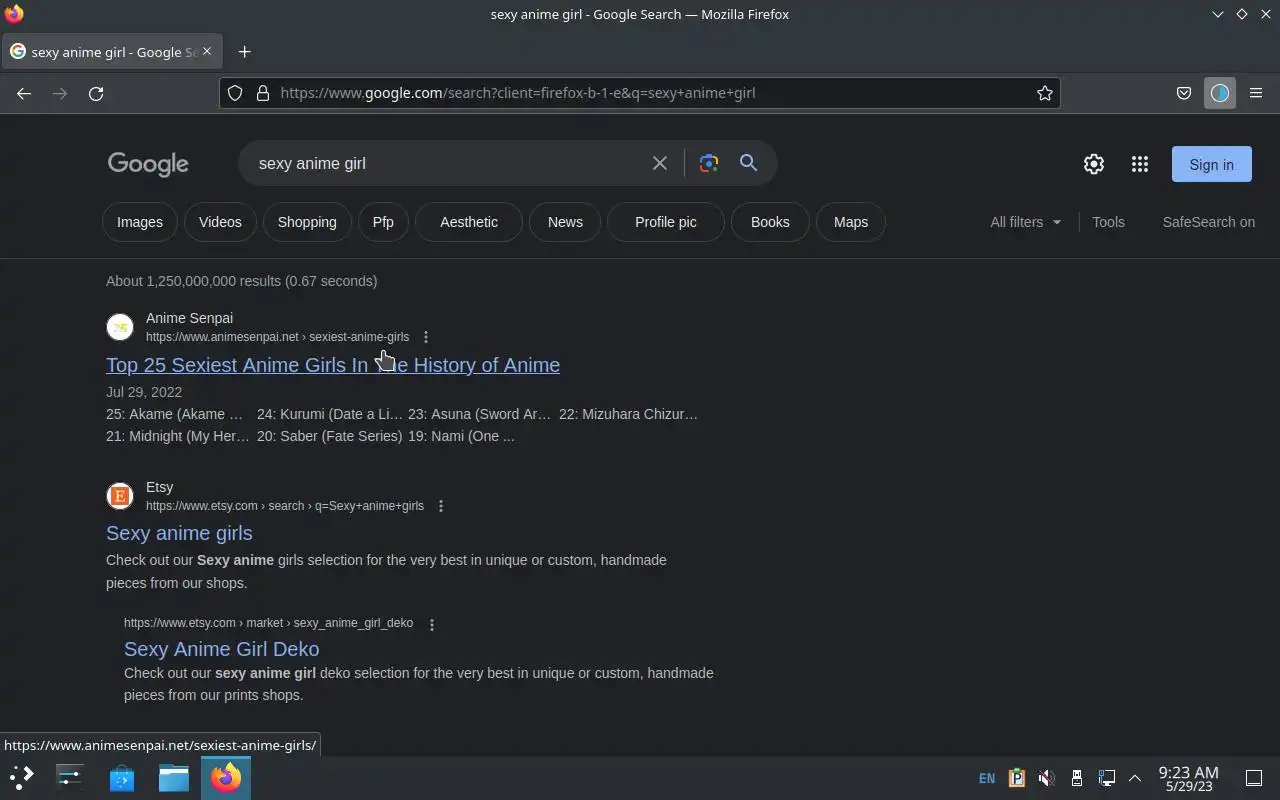Jump to 20: Saber (Fate Series) sublink
Image resolution: width=1280 pixels, height=800 pixels.
329,436
